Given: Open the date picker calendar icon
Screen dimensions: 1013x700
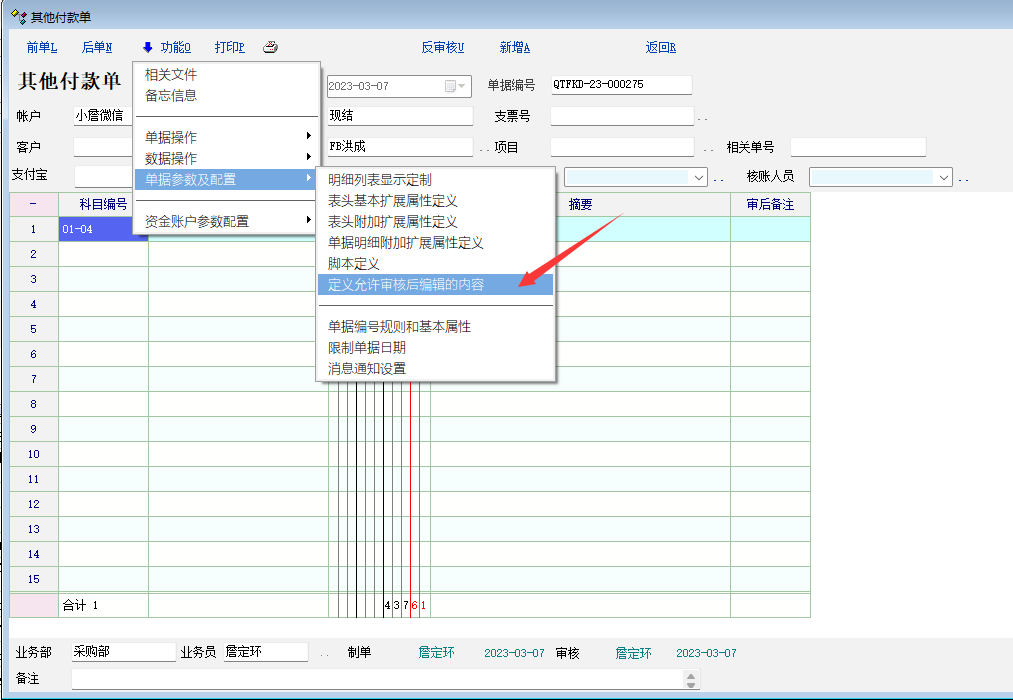Looking at the screenshot, I should coord(450,86).
